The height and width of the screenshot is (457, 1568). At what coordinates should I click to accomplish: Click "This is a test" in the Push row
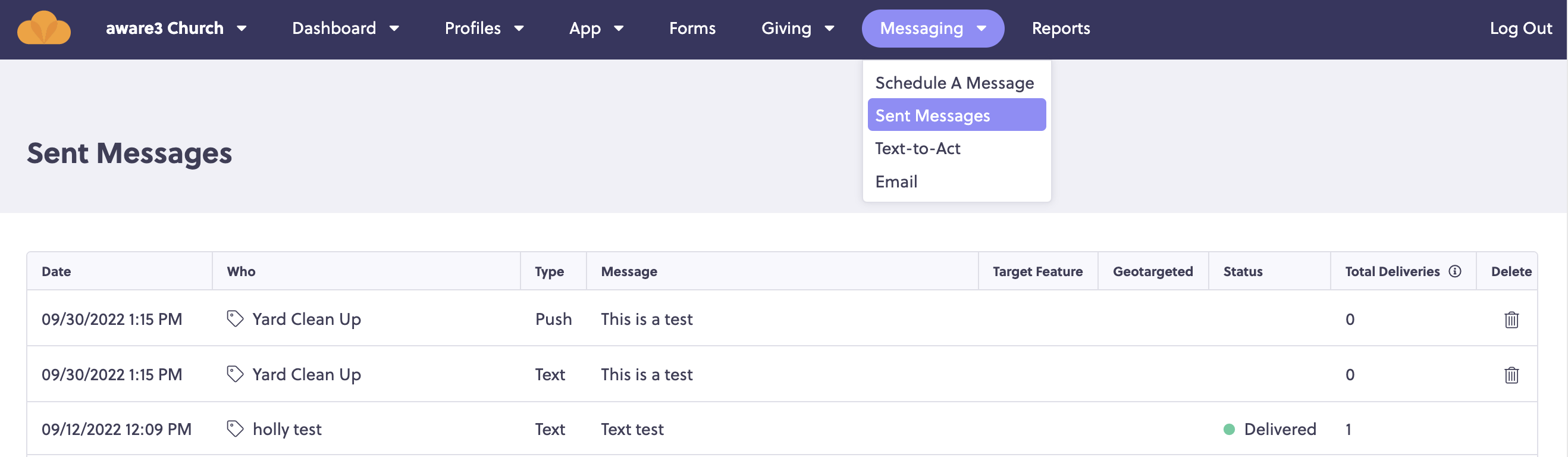pos(647,319)
